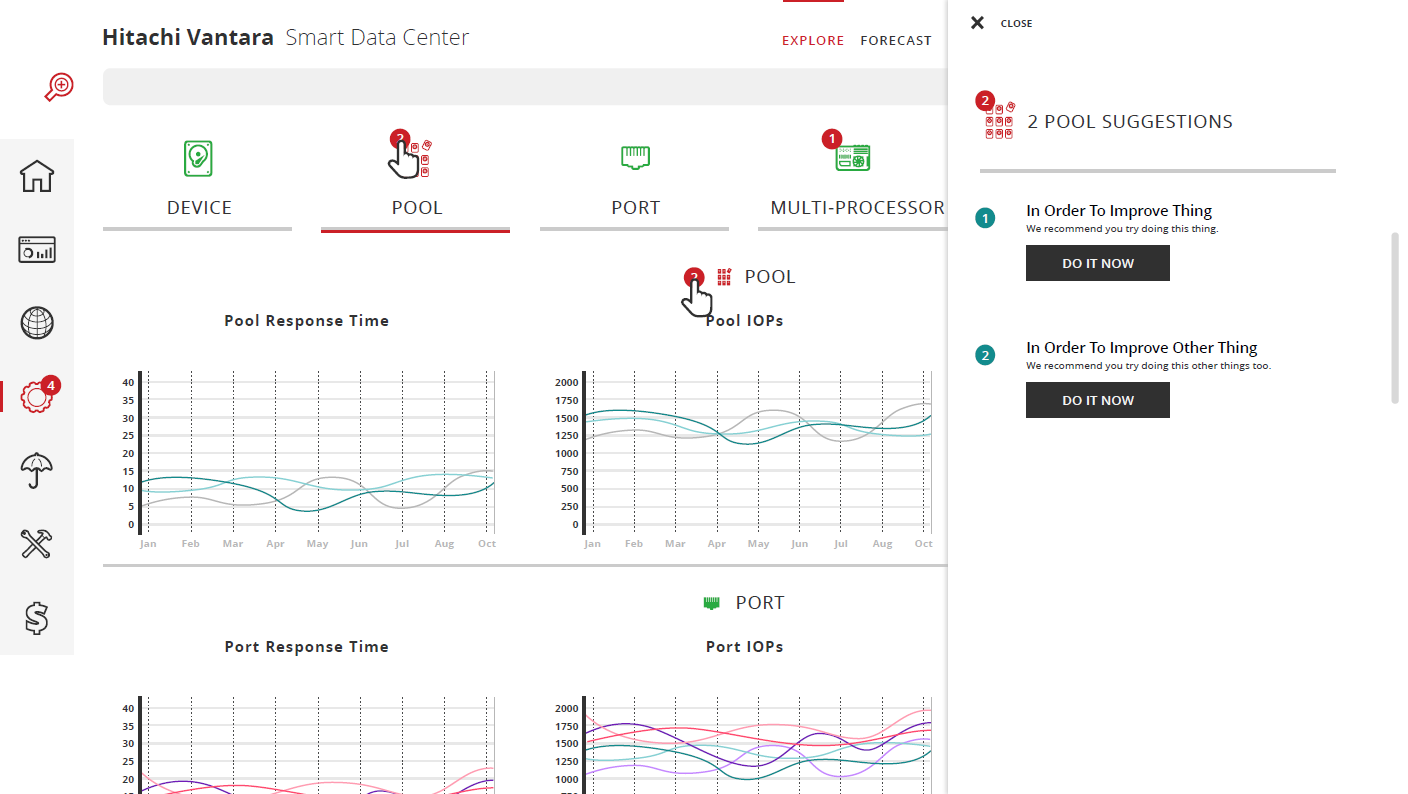Select the DEVICE disk icon tab
This screenshot has height=794, width=1408.
coord(198,180)
